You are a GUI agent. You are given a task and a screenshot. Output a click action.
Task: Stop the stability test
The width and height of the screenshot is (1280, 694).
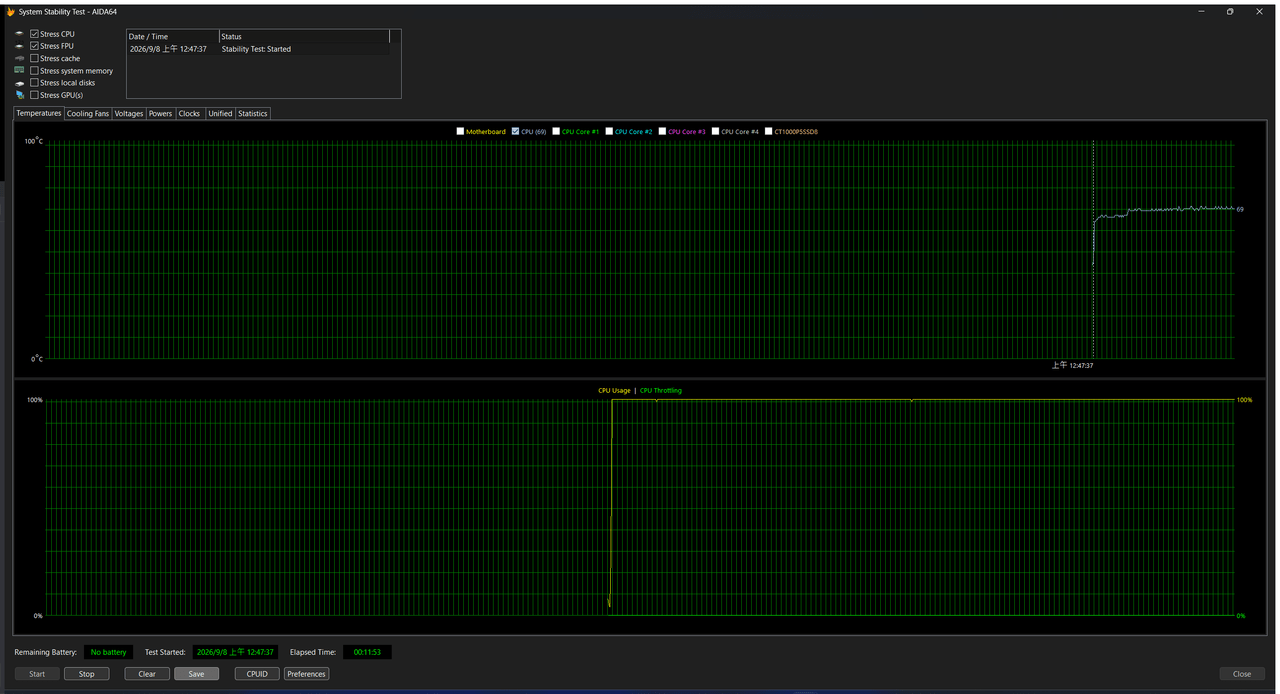[87, 674]
